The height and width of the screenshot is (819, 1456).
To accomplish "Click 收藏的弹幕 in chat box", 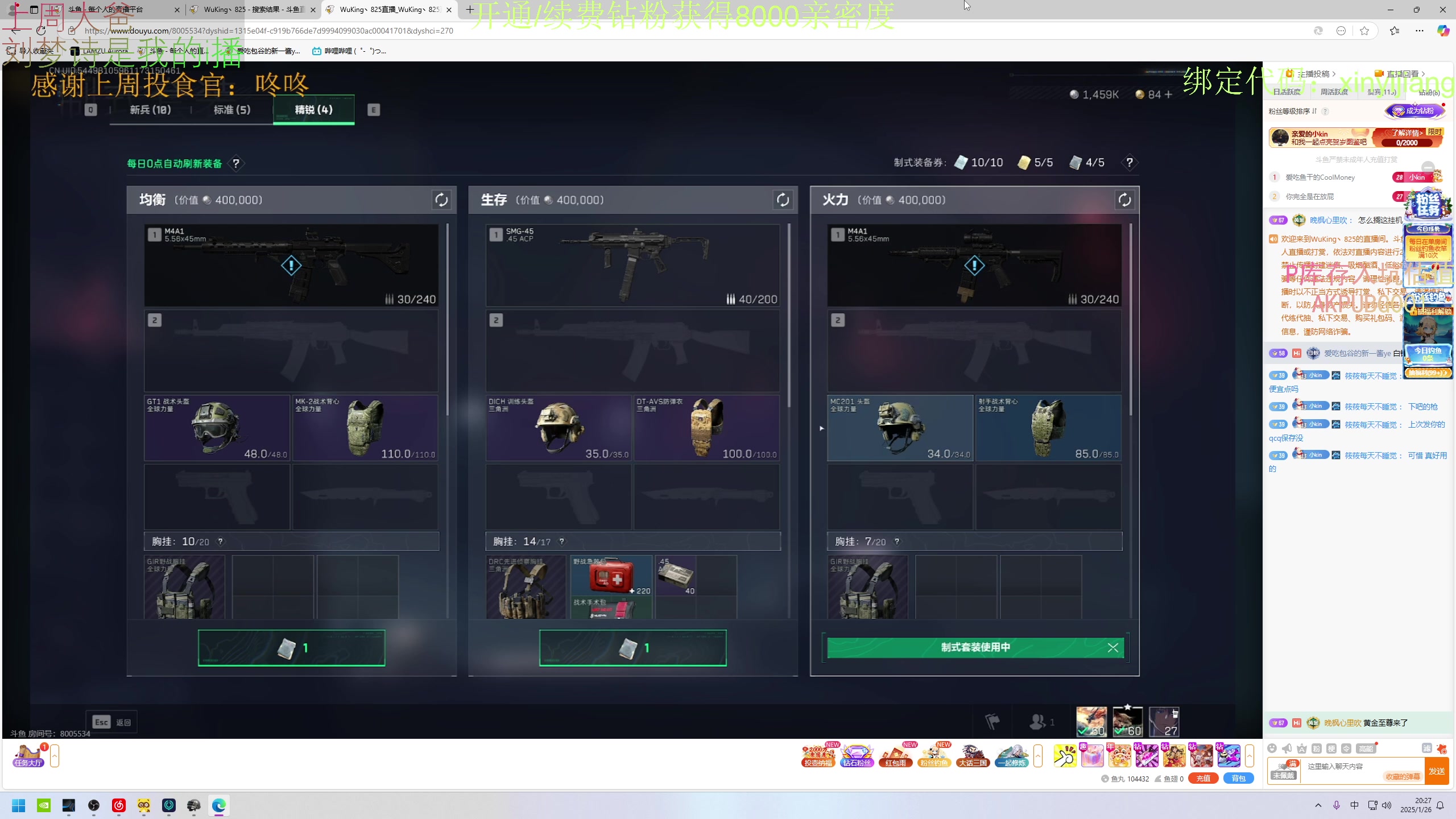I will pyautogui.click(x=1402, y=776).
